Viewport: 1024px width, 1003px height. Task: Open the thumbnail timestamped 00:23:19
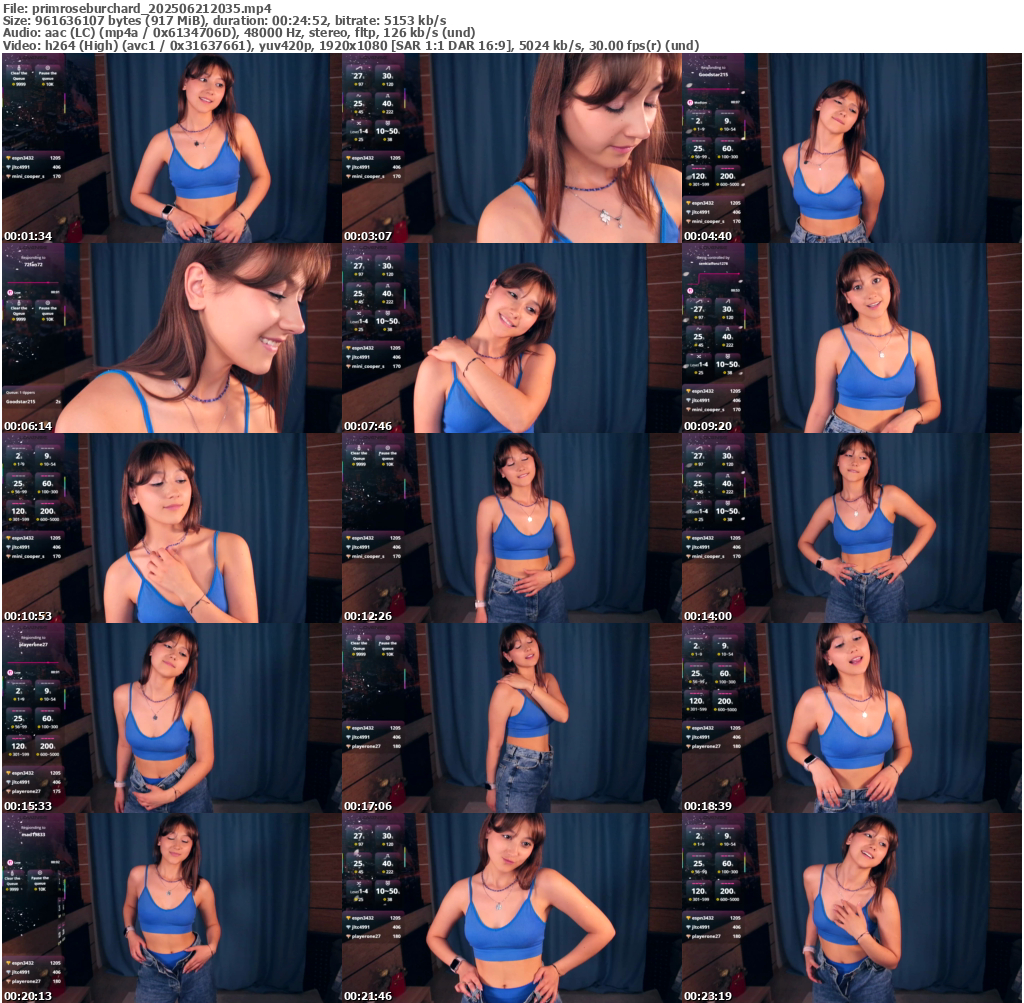click(x=852, y=908)
